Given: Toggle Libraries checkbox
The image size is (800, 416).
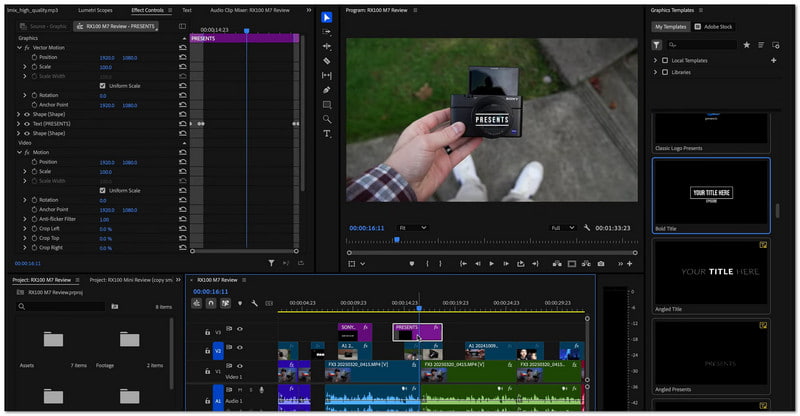Looking at the screenshot, I should (665, 72).
